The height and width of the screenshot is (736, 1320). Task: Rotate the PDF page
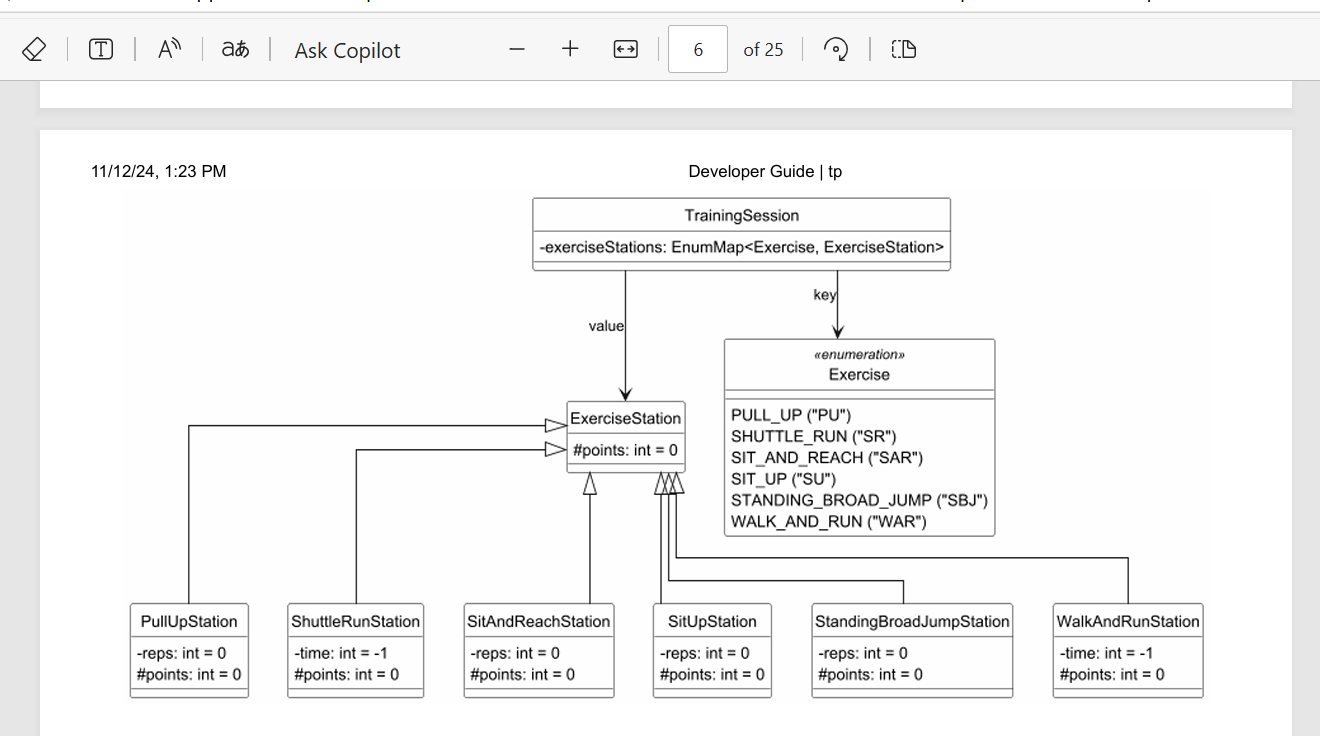(836, 49)
